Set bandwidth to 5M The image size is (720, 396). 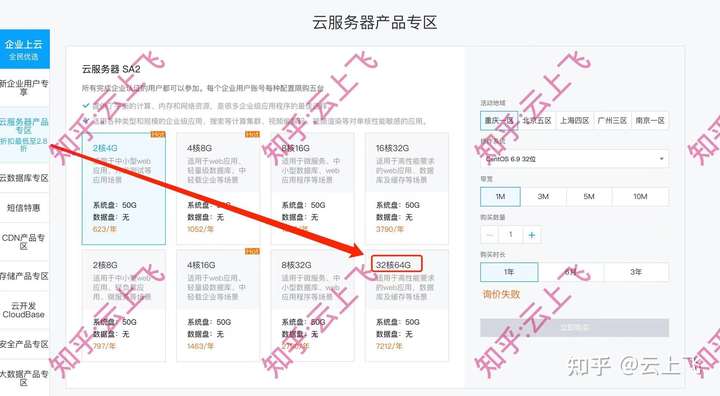click(589, 197)
